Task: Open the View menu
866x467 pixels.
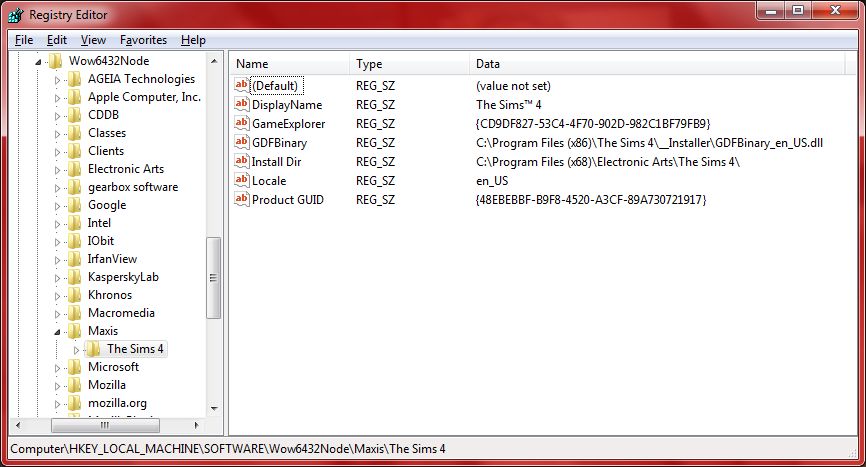Action: tap(93, 40)
